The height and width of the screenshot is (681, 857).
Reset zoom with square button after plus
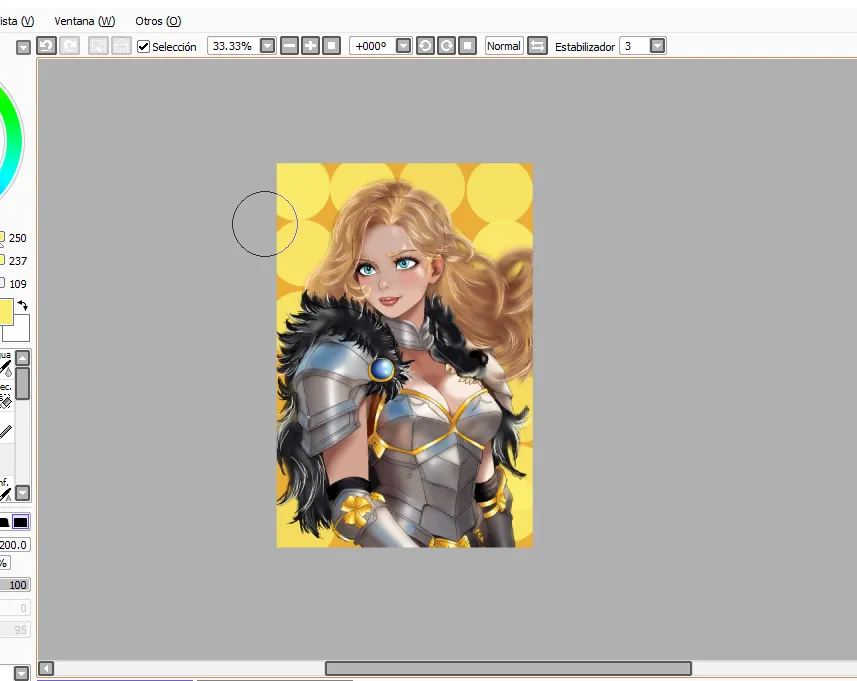pyautogui.click(x=331, y=46)
